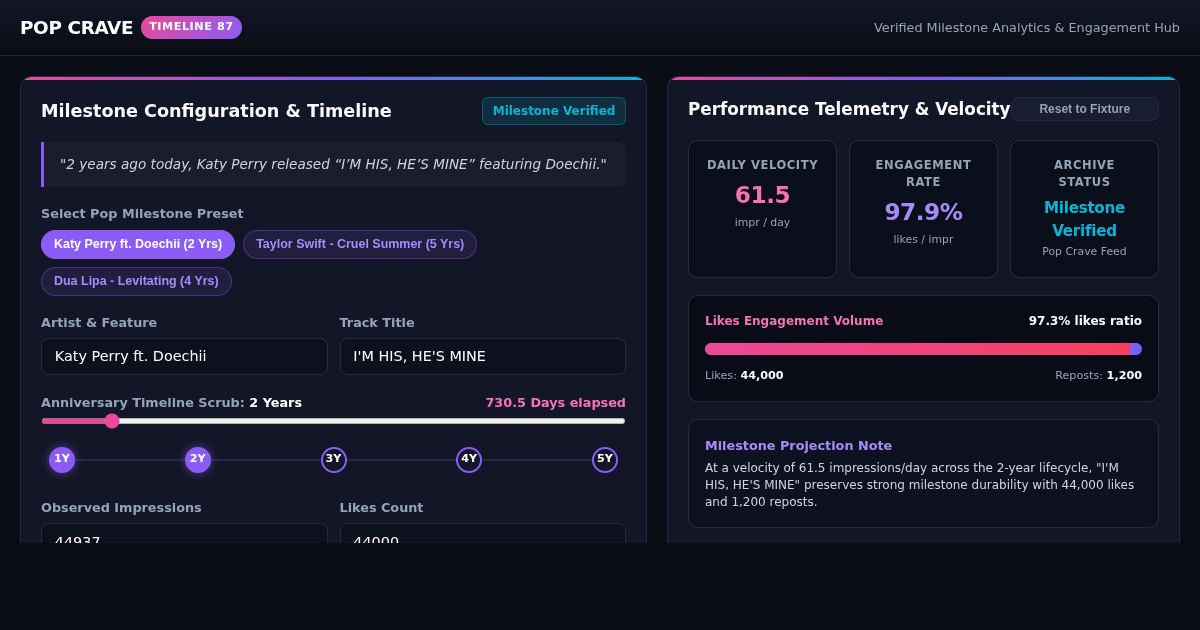
Task: Click Performance Telemetry & Velocity heading
Action: pyautogui.click(x=849, y=109)
